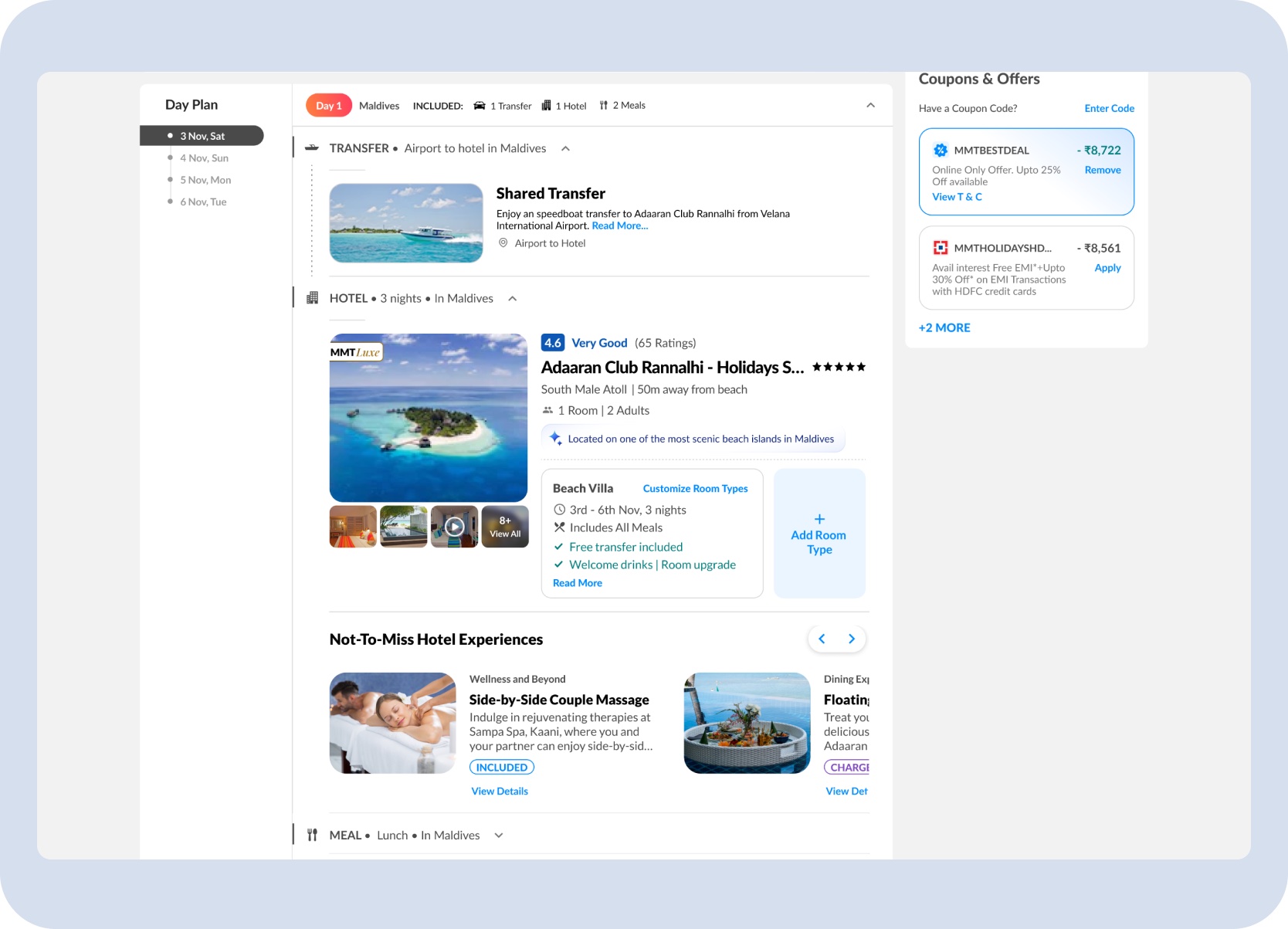Click the Adaaran Club Rannalhi hotel title
This screenshot has height=929, width=1288.
coord(673,368)
